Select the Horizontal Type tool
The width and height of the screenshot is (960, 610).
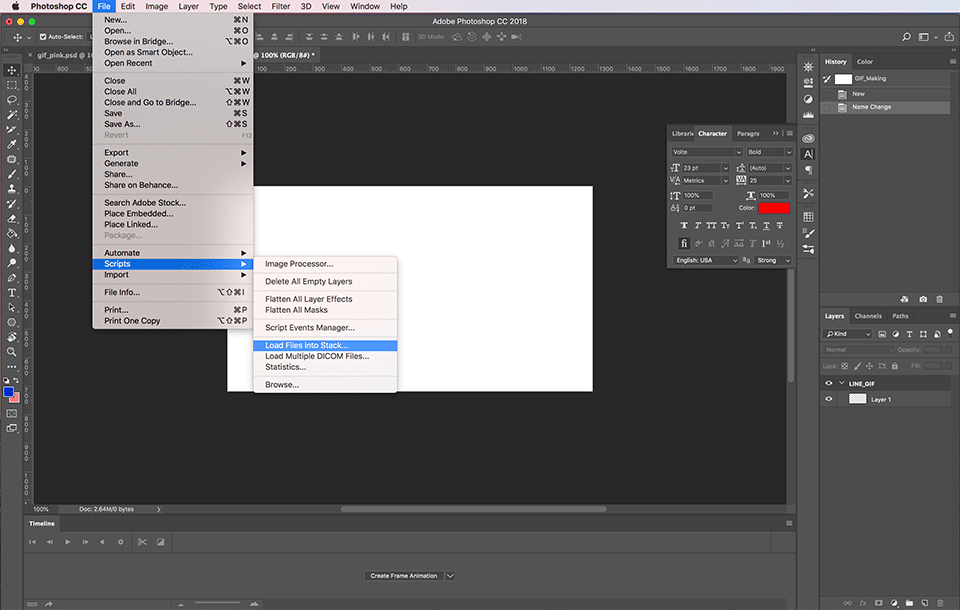point(12,293)
